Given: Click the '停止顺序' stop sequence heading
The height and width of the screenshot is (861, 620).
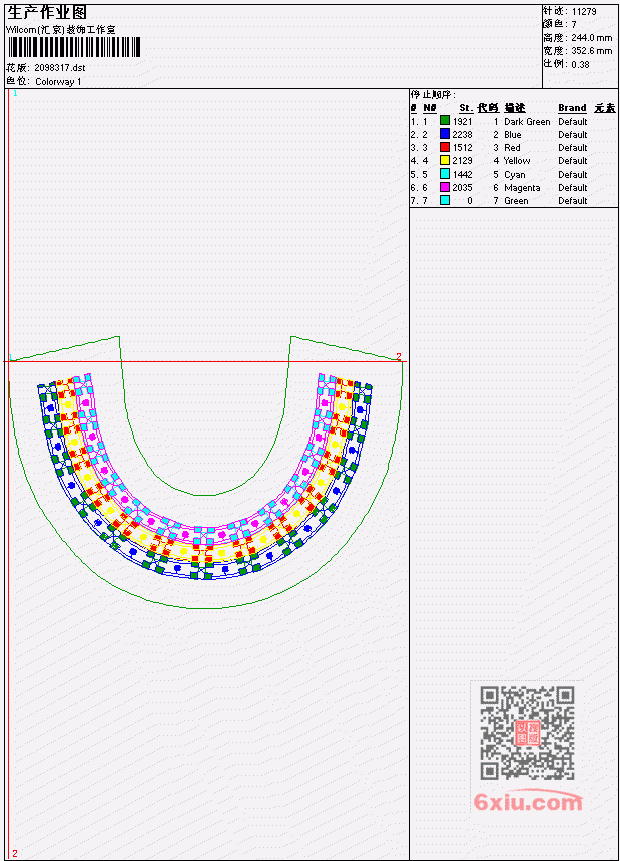Looking at the screenshot, I should pyautogui.click(x=433, y=94).
